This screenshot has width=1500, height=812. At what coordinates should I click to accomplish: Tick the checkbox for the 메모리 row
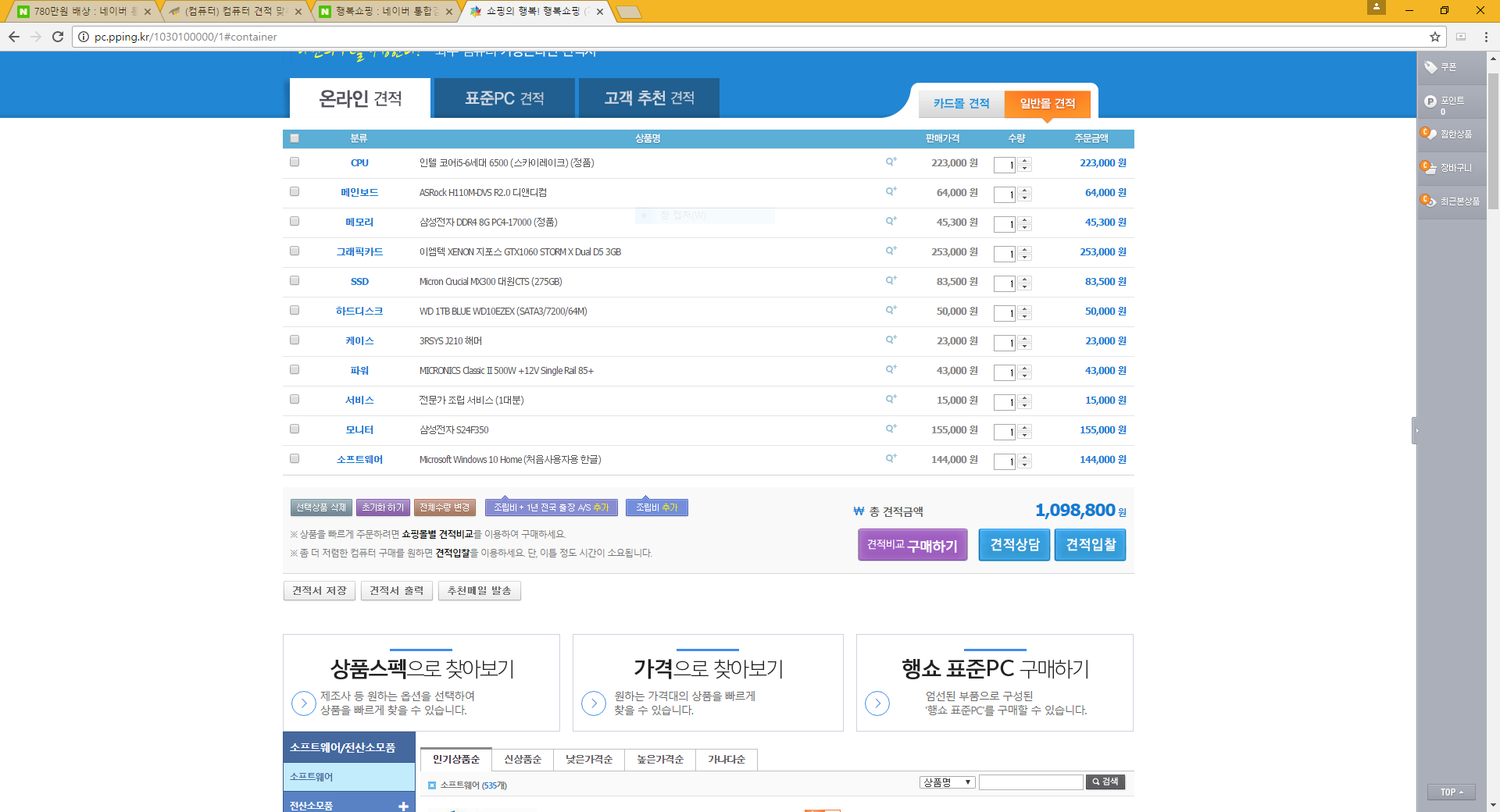(295, 221)
